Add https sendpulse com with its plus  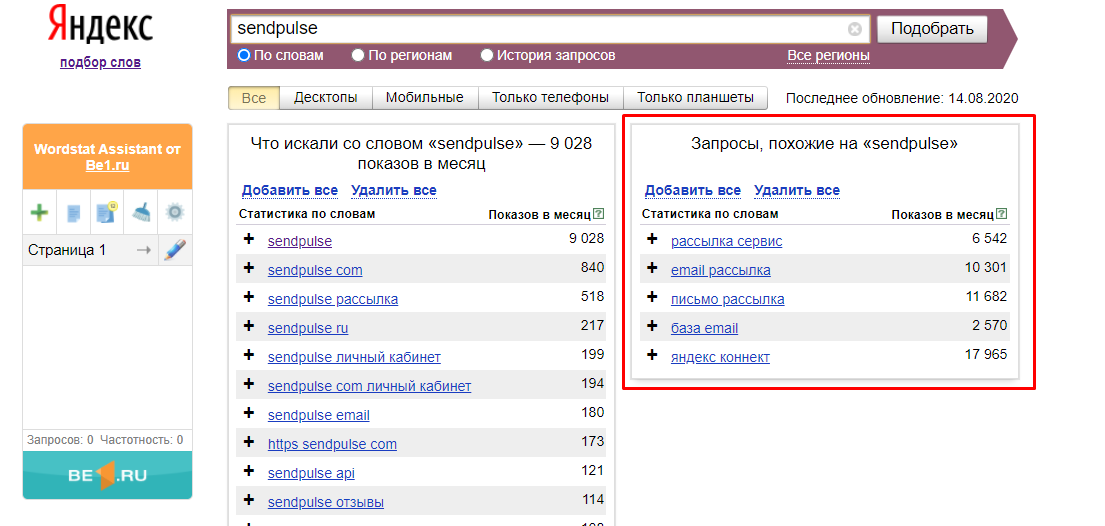[x=249, y=442]
